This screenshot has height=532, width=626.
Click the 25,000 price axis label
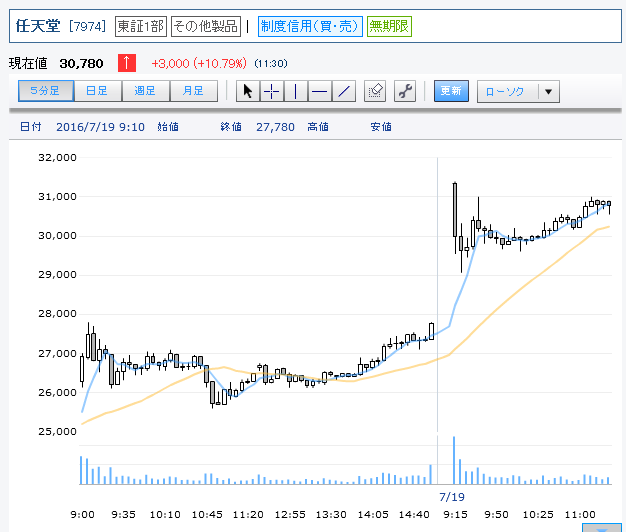(57, 431)
